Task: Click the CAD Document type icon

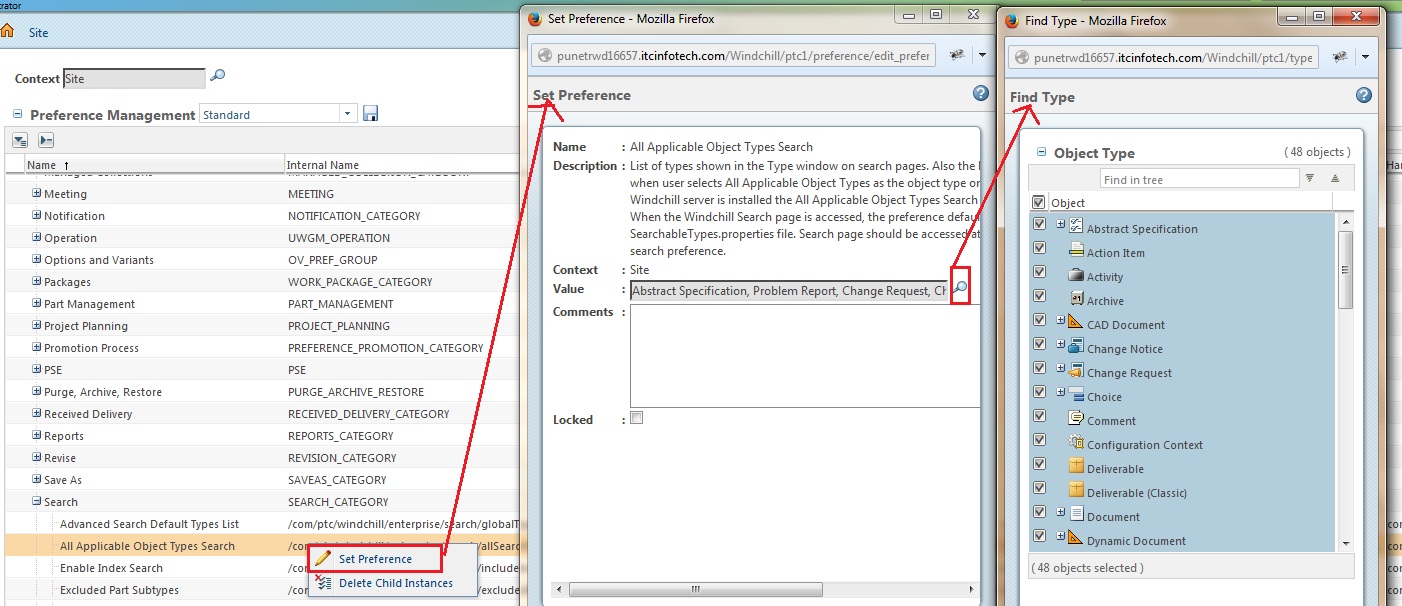Action: click(1076, 322)
